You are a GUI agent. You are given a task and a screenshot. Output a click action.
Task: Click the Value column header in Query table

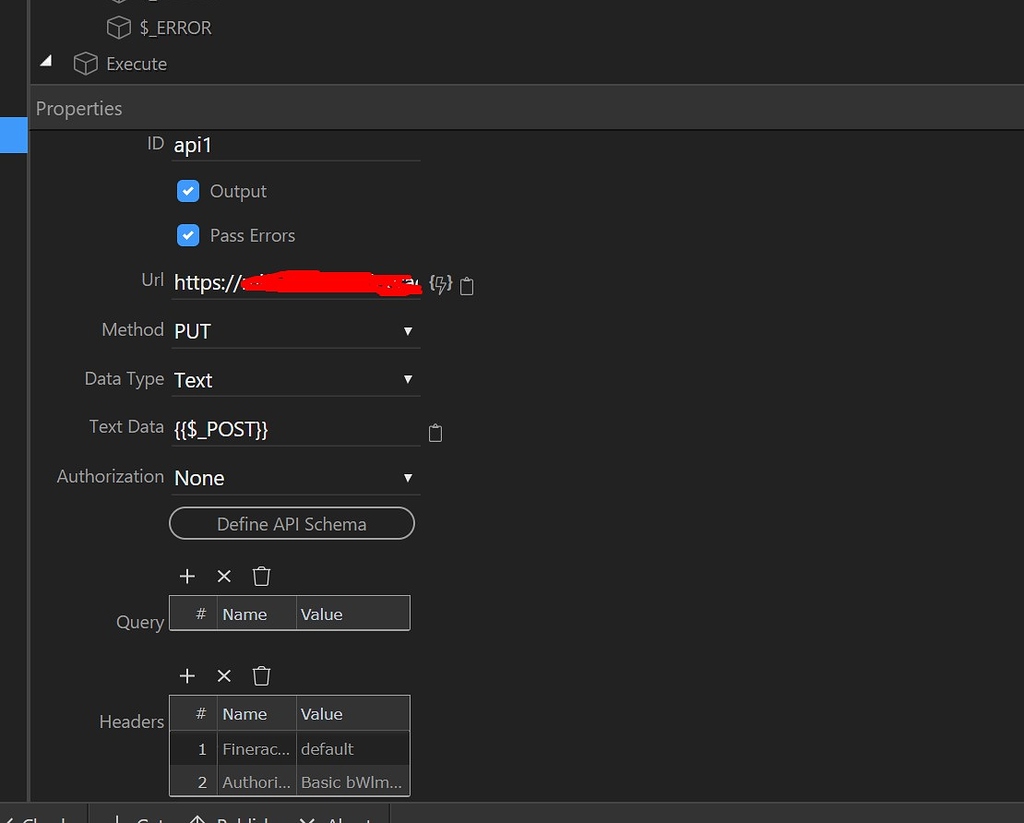point(353,614)
